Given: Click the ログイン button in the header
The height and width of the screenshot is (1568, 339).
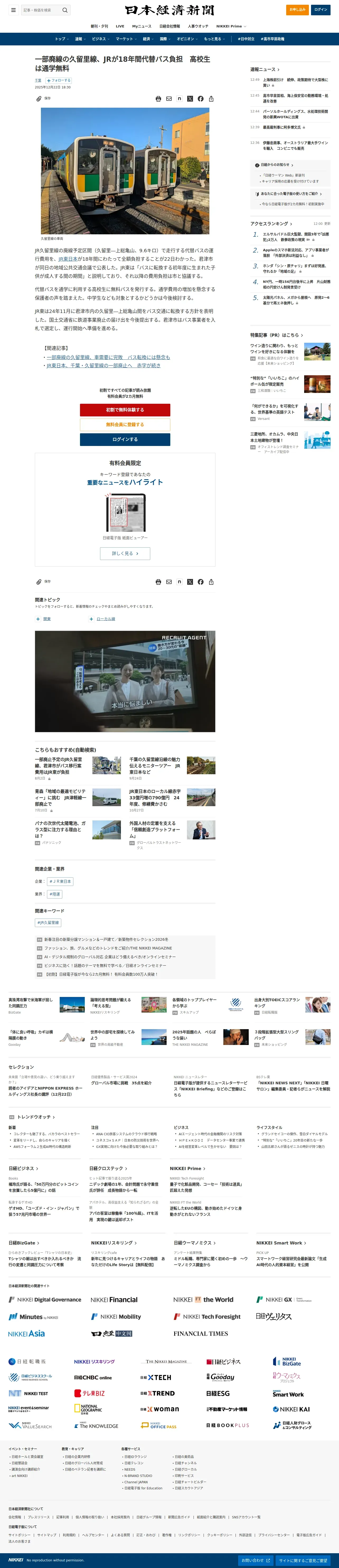Looking at the screenshot, I should point(321,10).
